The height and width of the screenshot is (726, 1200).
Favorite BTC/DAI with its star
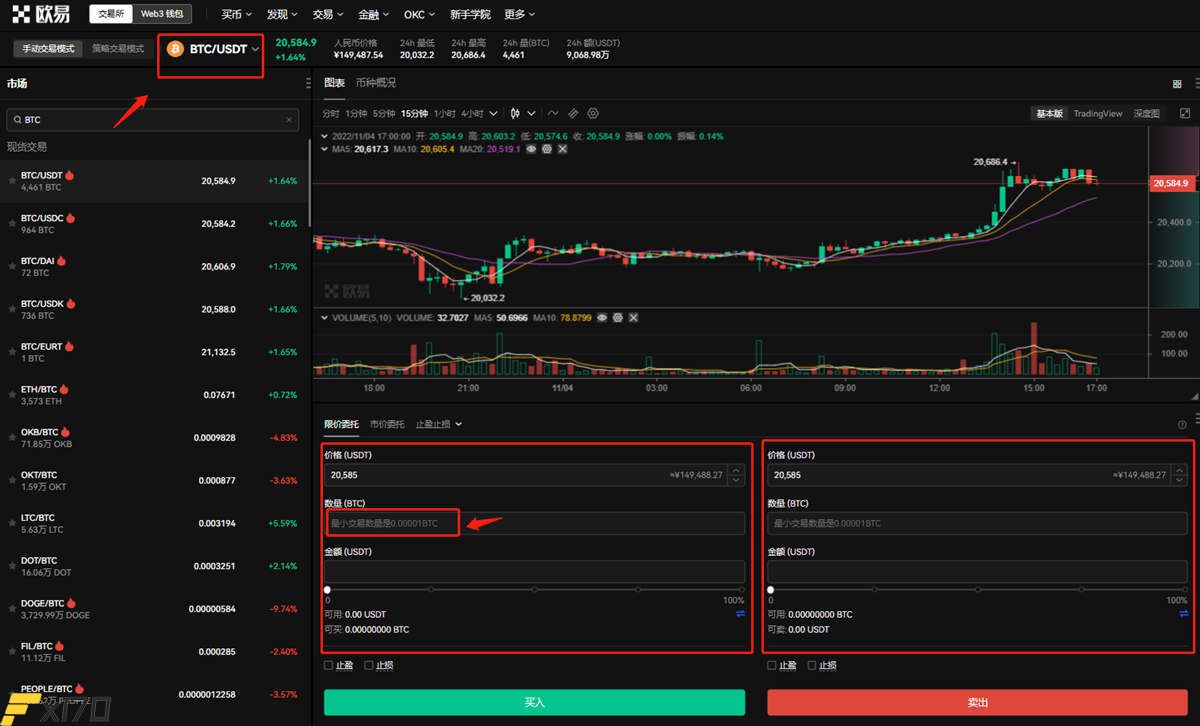12,267
